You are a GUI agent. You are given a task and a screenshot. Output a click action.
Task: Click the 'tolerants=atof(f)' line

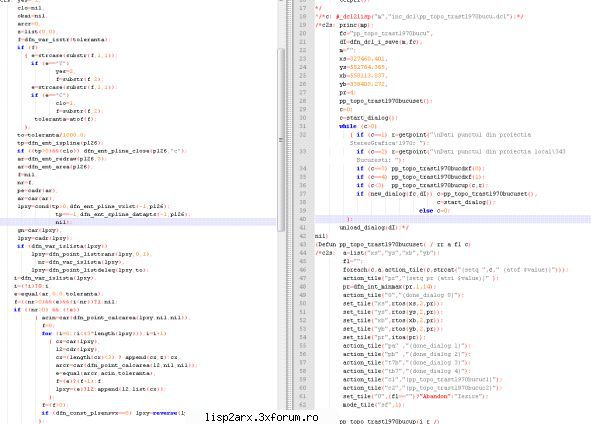[x=65, y=119]
